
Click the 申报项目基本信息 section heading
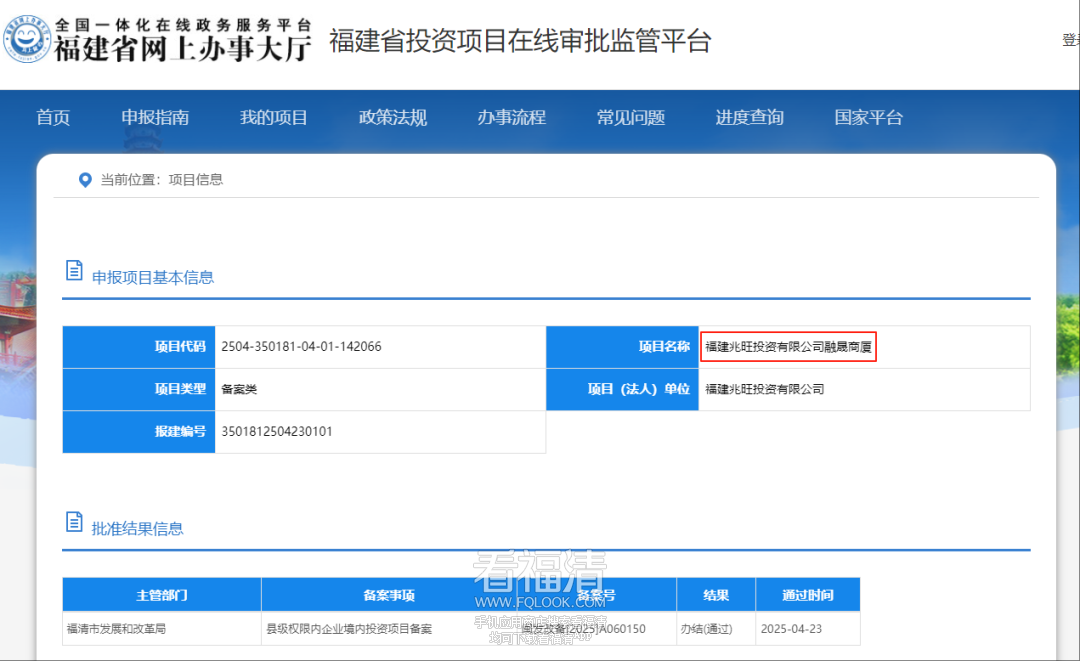pyautogui.click(x=153, y=277)
